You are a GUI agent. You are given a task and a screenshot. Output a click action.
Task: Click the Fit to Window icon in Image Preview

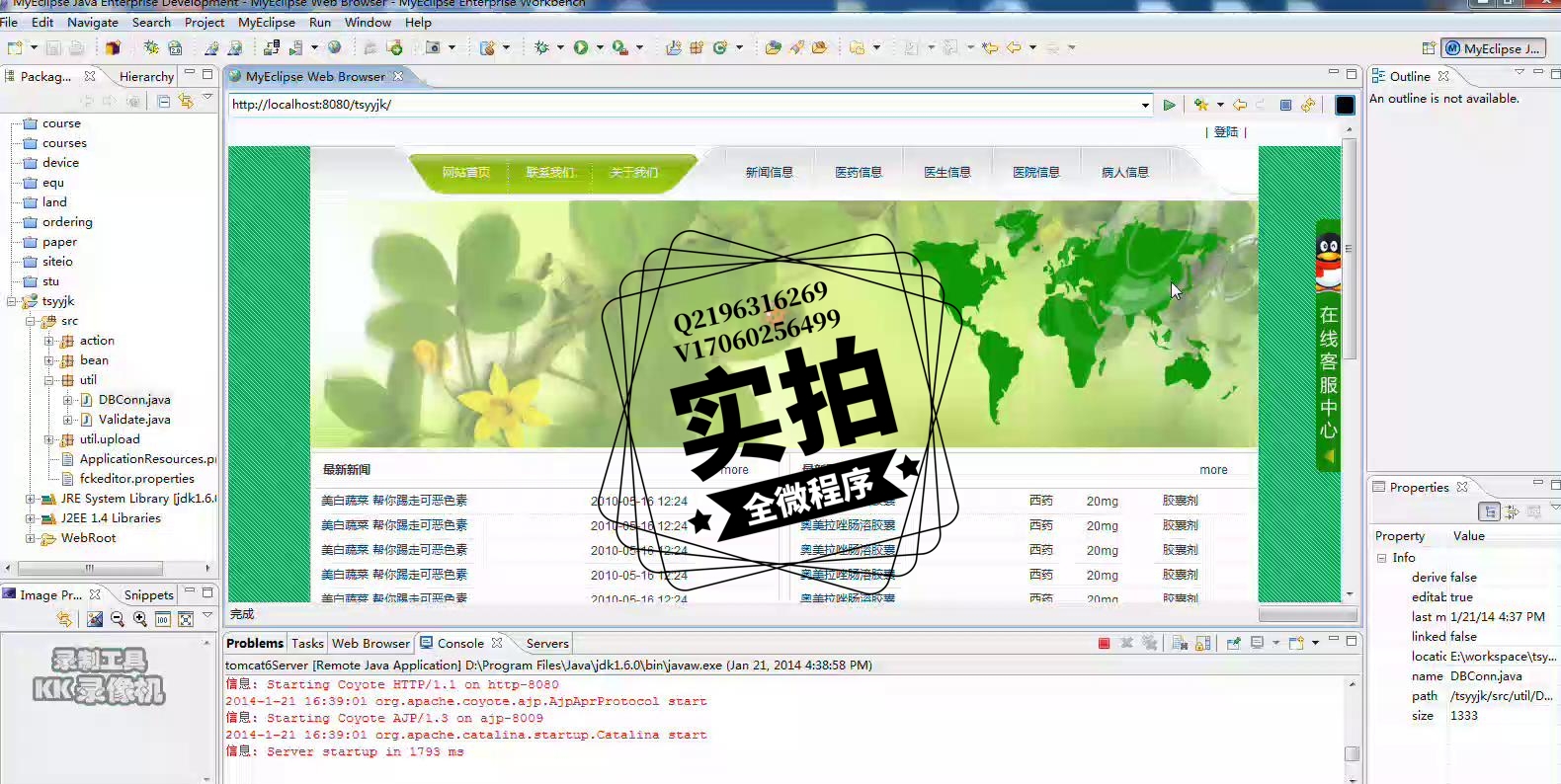pyautogui.click(x=186, y=619)
